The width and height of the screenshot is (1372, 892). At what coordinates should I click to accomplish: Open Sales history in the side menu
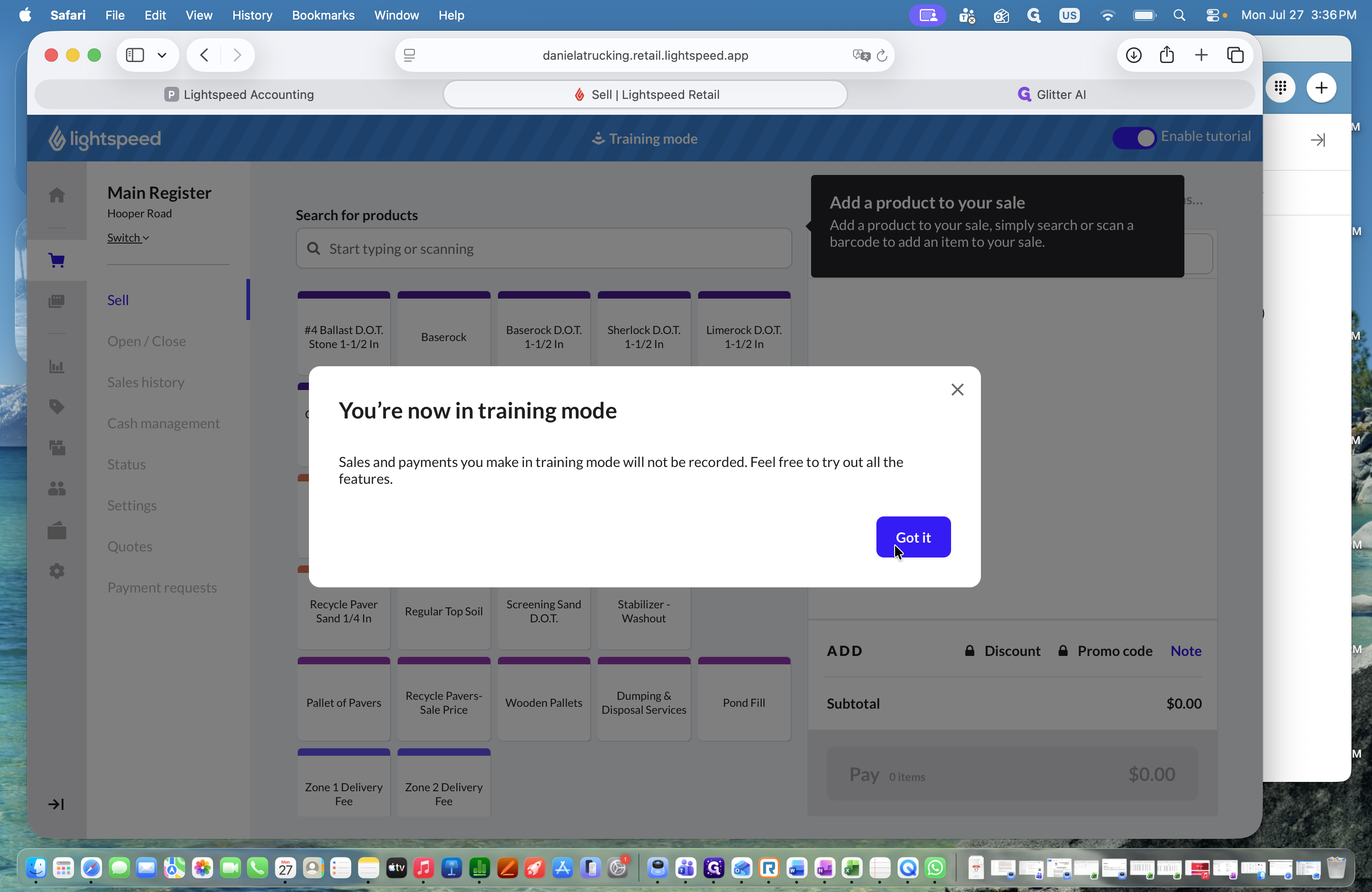(x=146, y=382)
